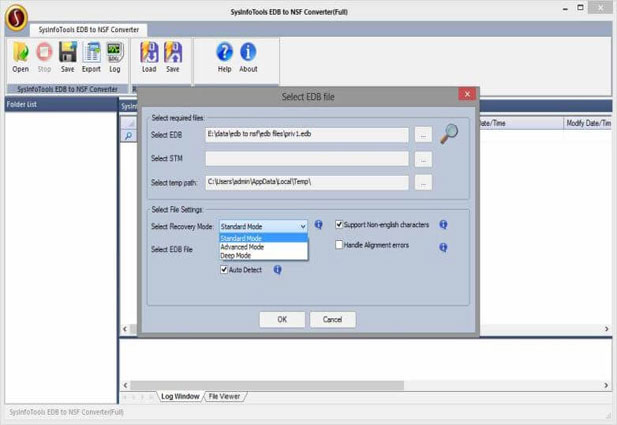Choose Deep Mode from the list
Image resolution: width=617 pixels, height=425 pixels.
point(263,255)
